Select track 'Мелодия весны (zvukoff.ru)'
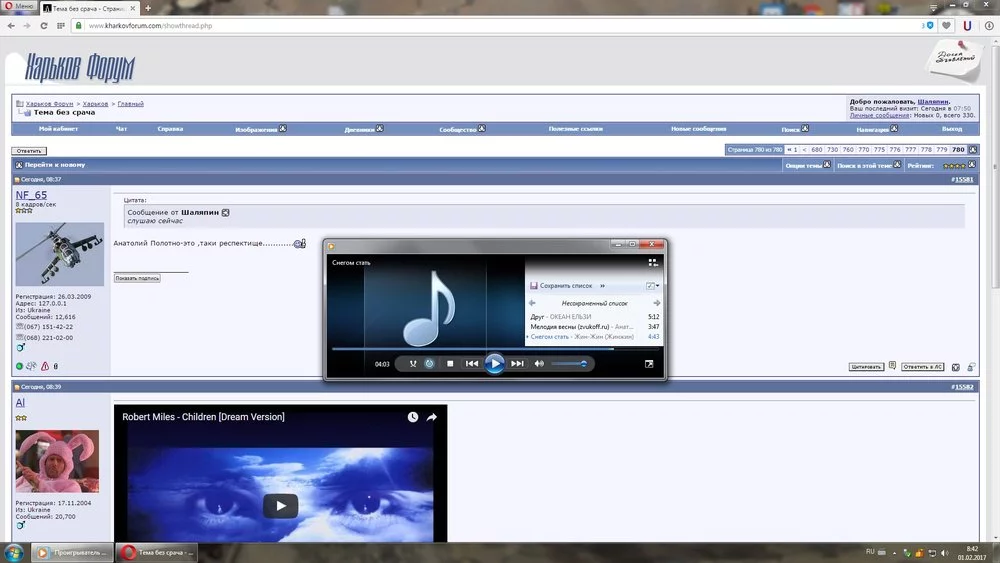Image resolution: width=1000 pixels, height=563 pixels. pyautogui.click(x=594, y=326)
